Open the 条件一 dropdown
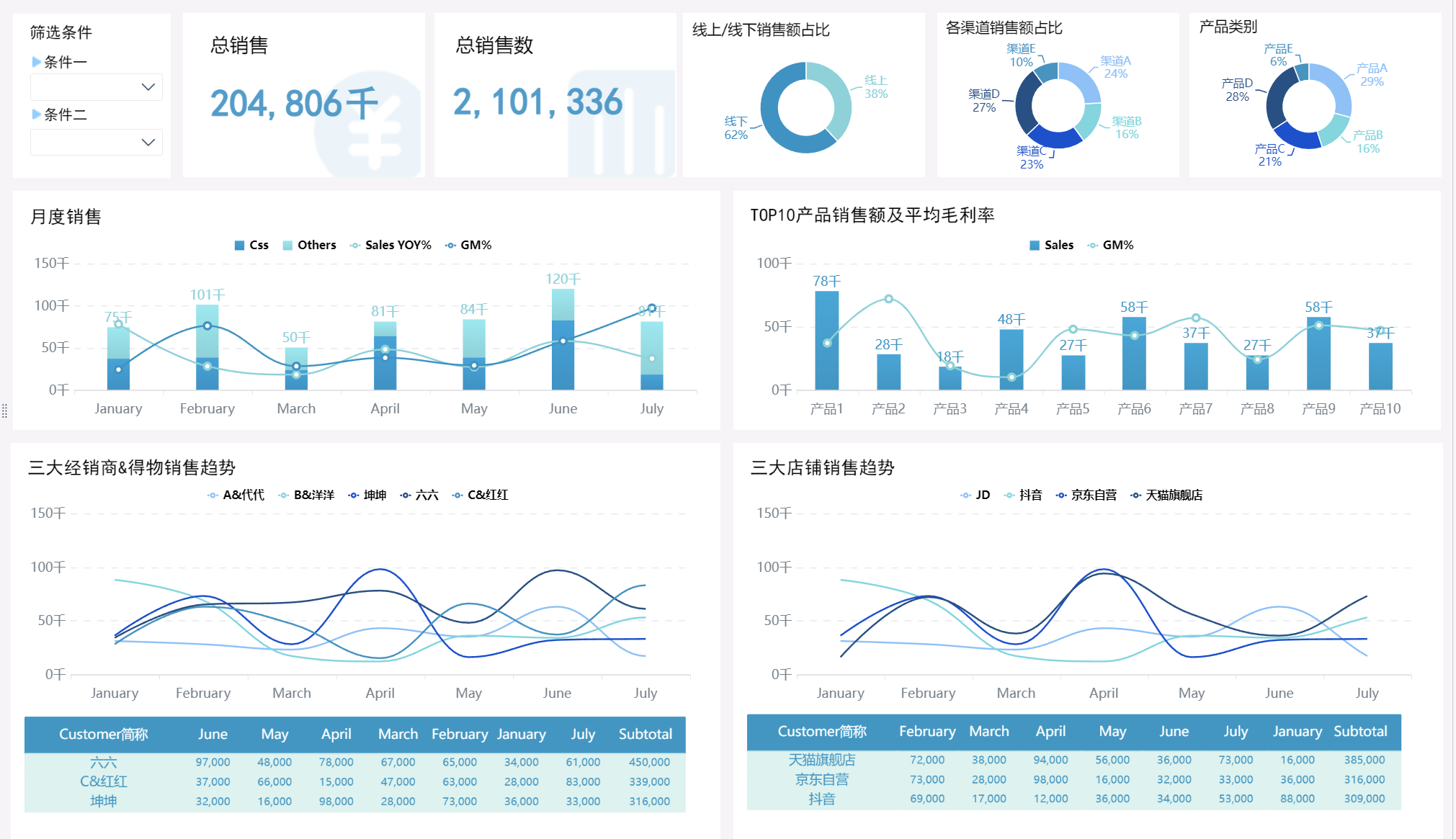Viewport: 1456px width, 839px height. [96, 87]
